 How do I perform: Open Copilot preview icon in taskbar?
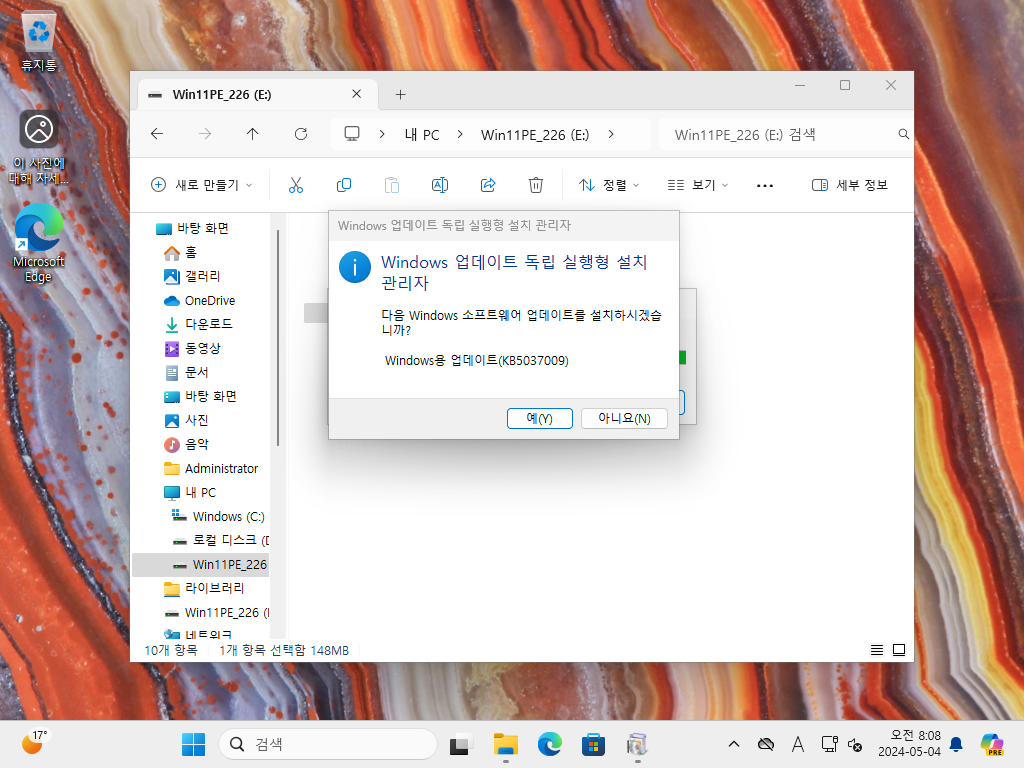pyautogui.click(x=992, y=744)
